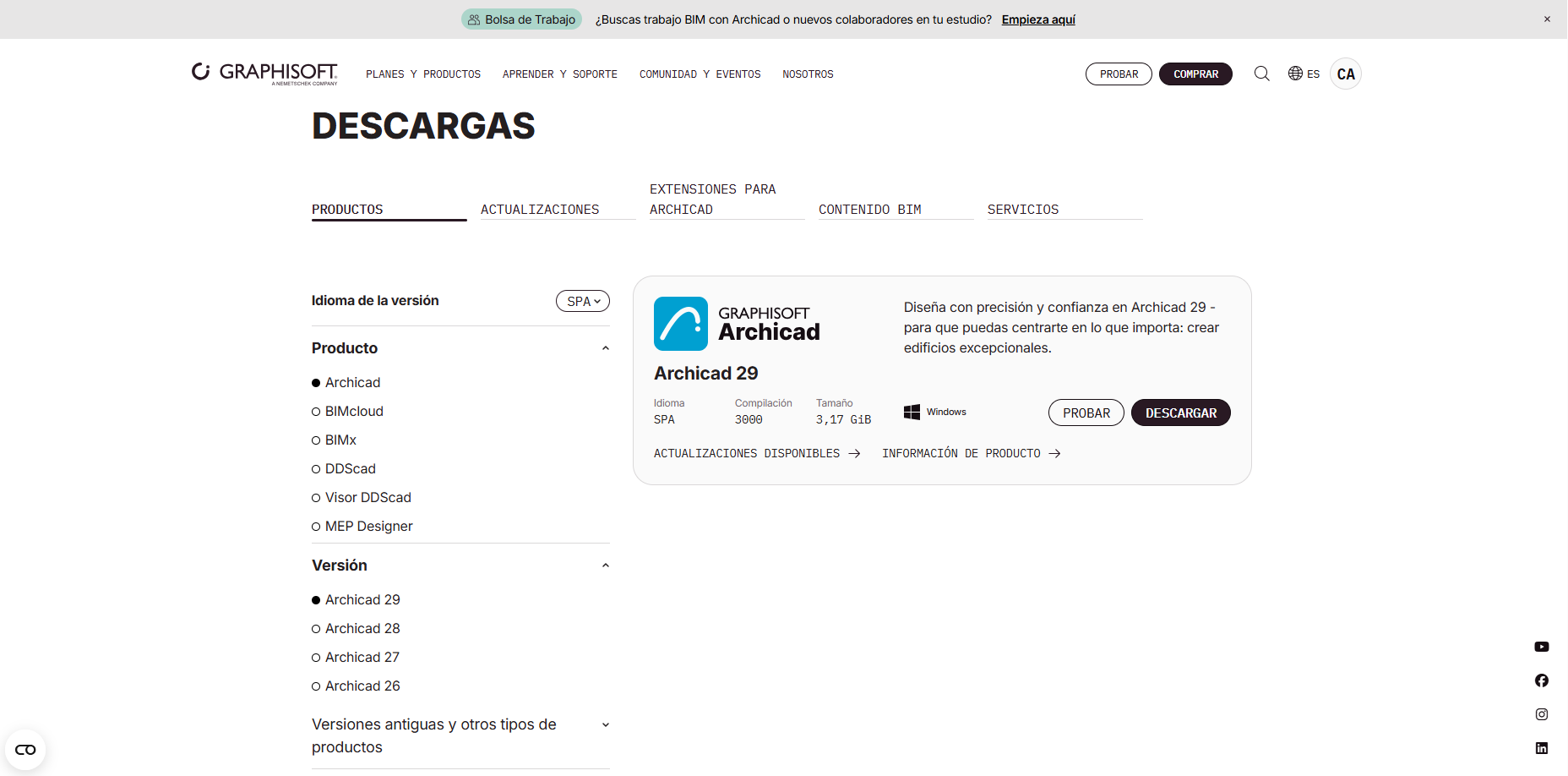Open the Aprender y Soporte menu
This screenshot has height=776, width=1568.
(560, 74)
